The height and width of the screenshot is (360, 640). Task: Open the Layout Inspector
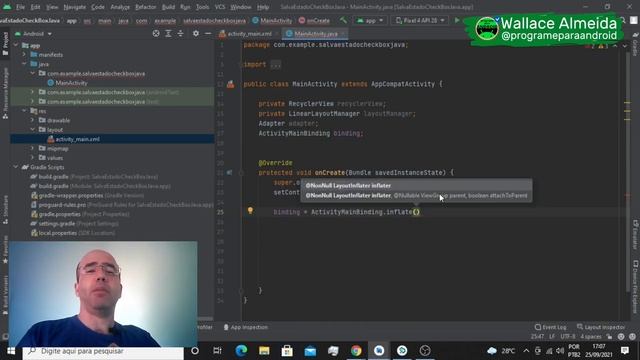coord(601,327)
